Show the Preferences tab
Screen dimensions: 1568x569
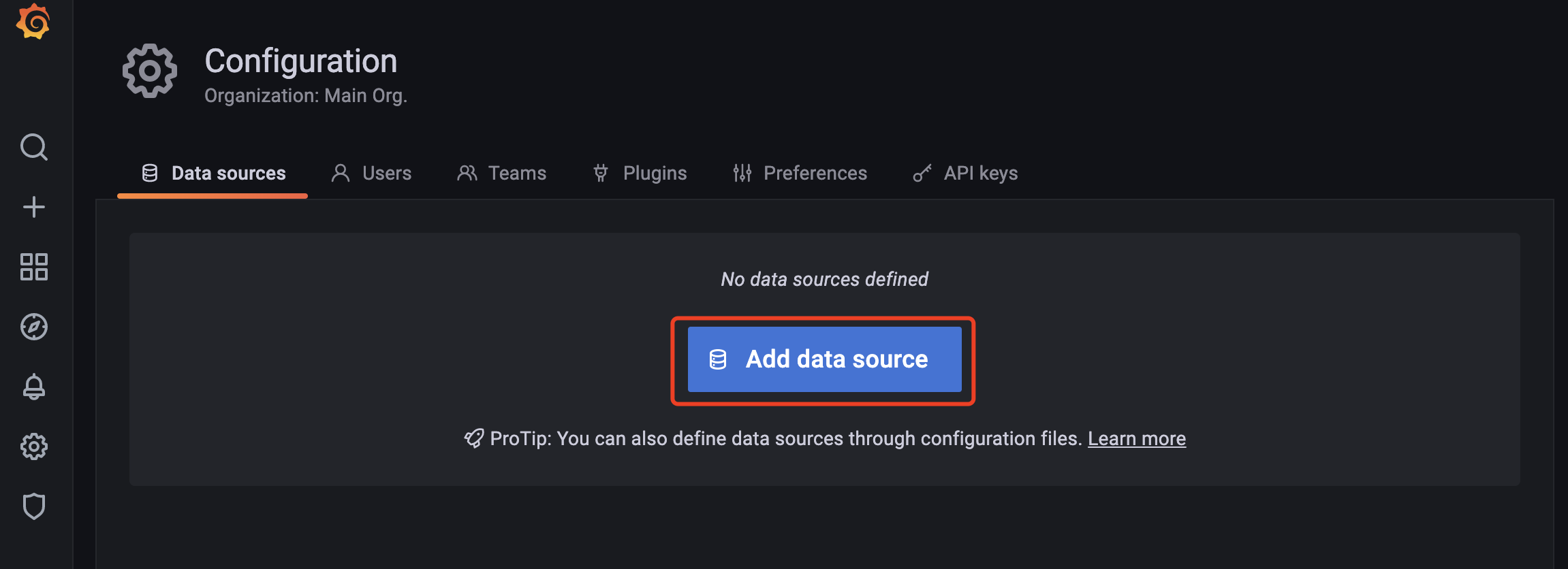tap(800, 174)
